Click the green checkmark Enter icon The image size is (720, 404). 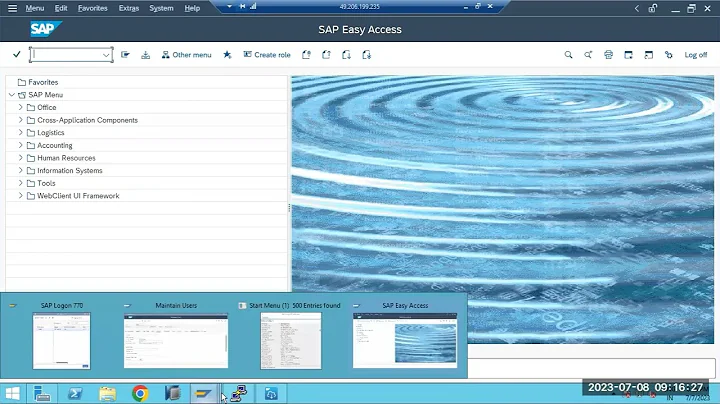17,54
